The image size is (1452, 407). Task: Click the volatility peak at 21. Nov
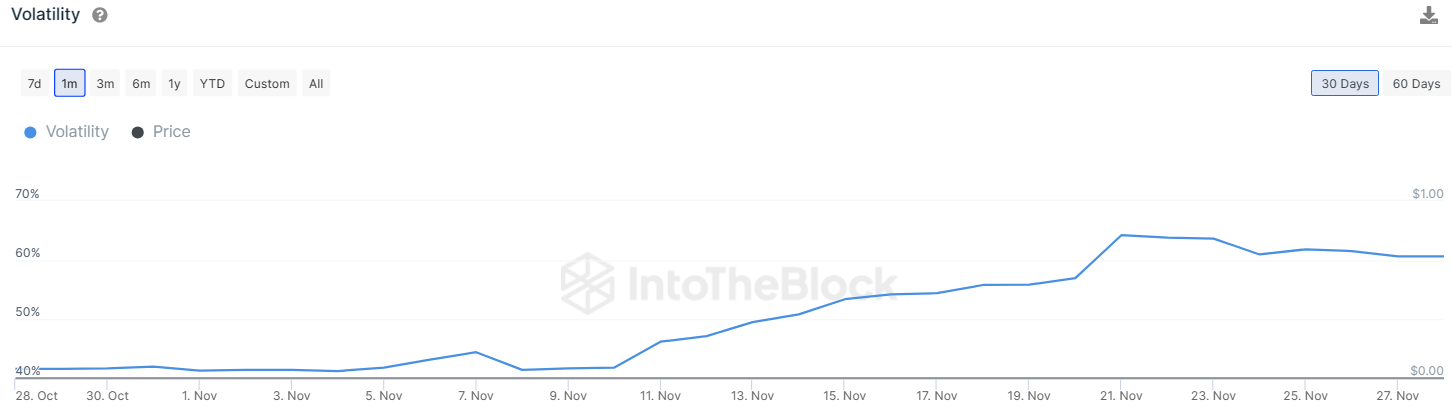click(x=1121, y=235)
